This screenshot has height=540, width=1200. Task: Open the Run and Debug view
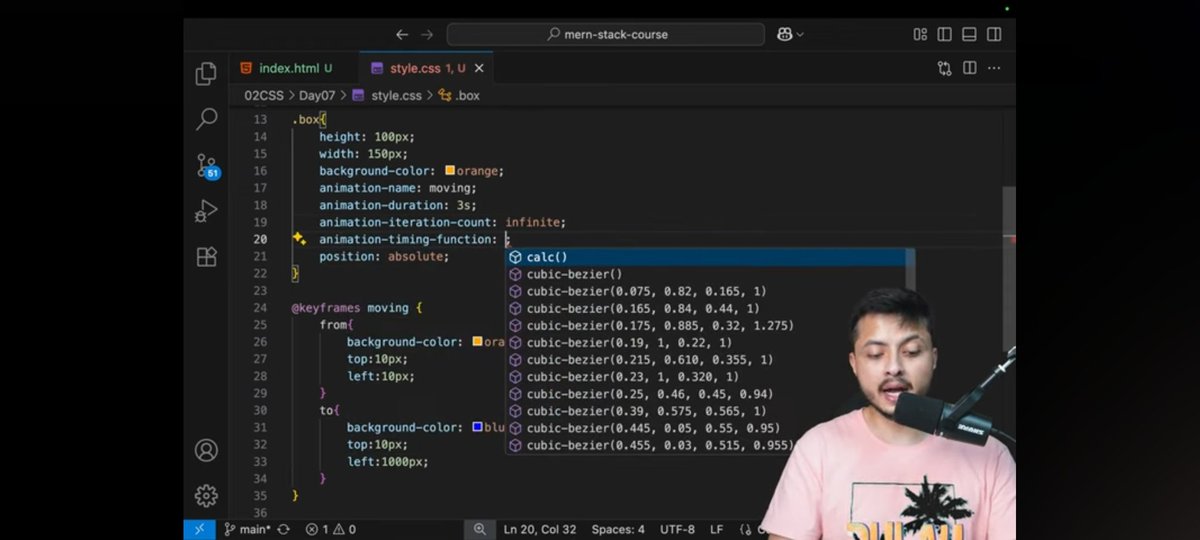pyautogui.click(x=206, y=211)
